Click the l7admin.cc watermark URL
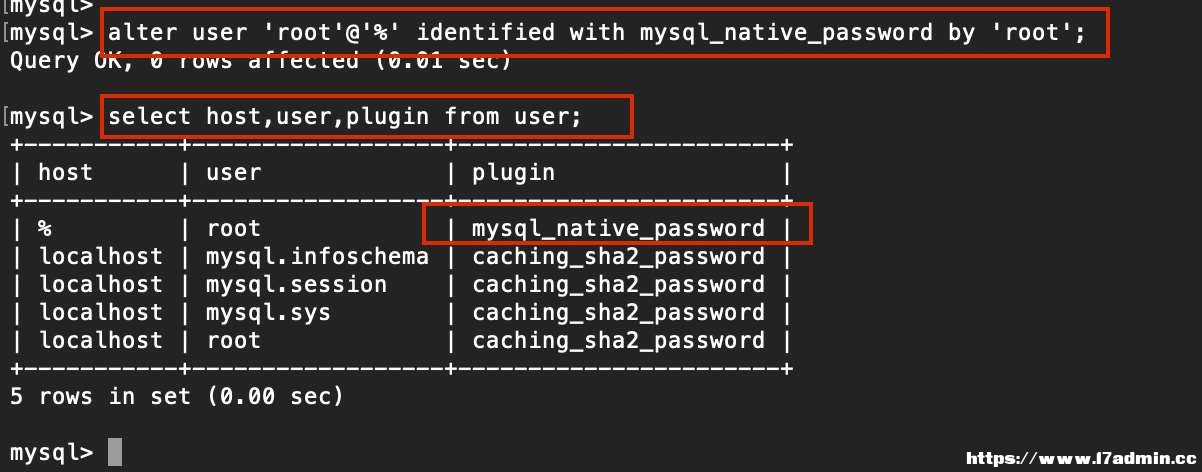 [x=1080, y=459]
